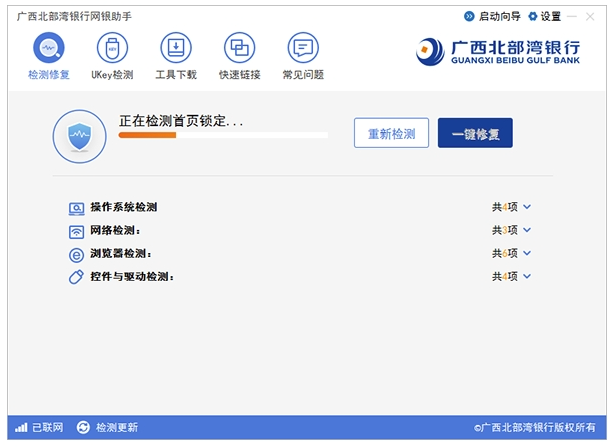This screenshot has height=447, width=614.
Task: Switch to the 常见问题 tab label
Action: click(303, 74)
